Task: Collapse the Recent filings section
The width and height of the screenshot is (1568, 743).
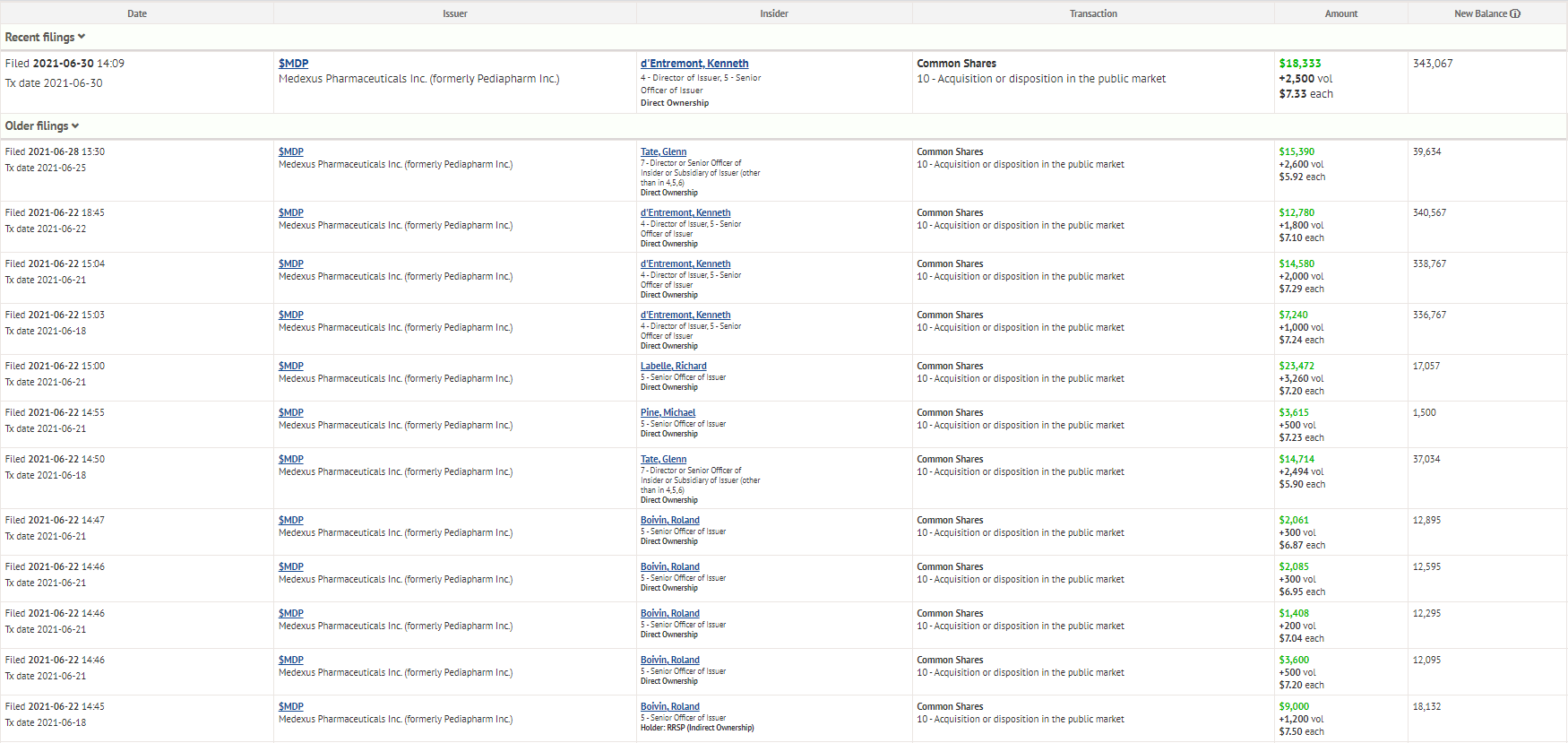Action: [45, 37]
